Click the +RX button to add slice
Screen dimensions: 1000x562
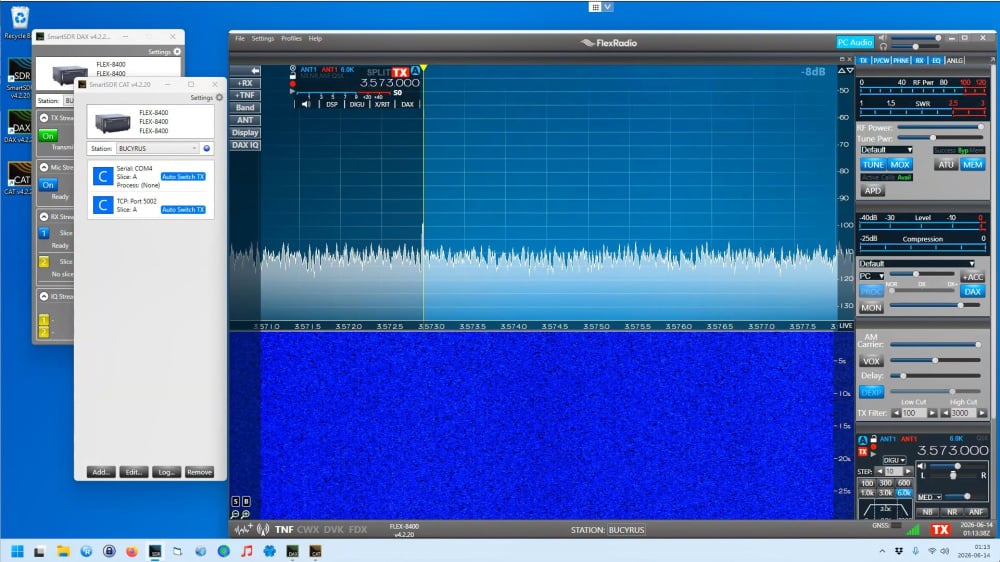point(245,83)
